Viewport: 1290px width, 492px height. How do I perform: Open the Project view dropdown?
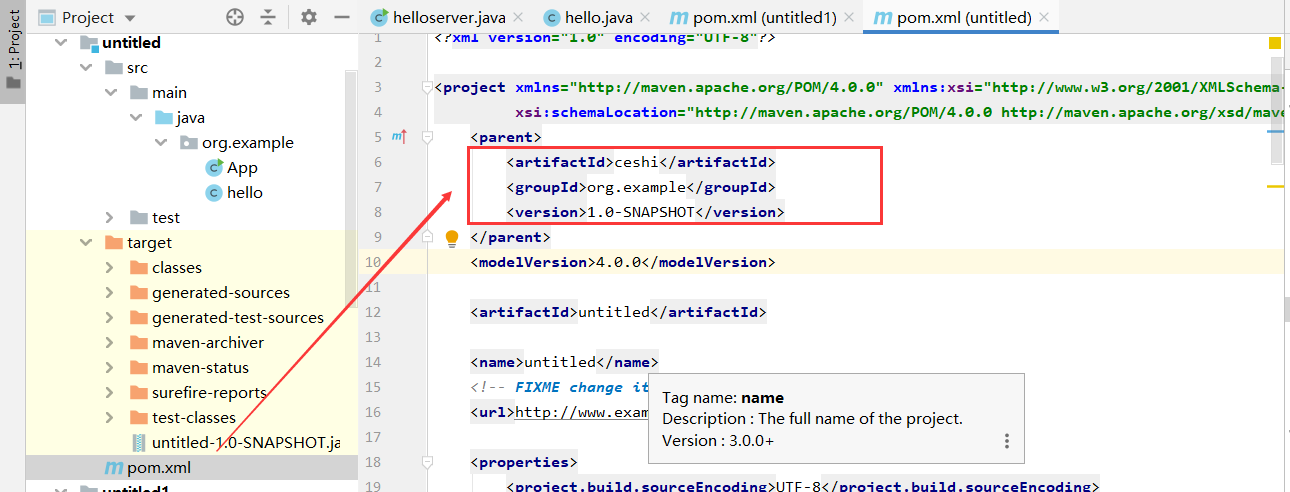coord(87,17)
